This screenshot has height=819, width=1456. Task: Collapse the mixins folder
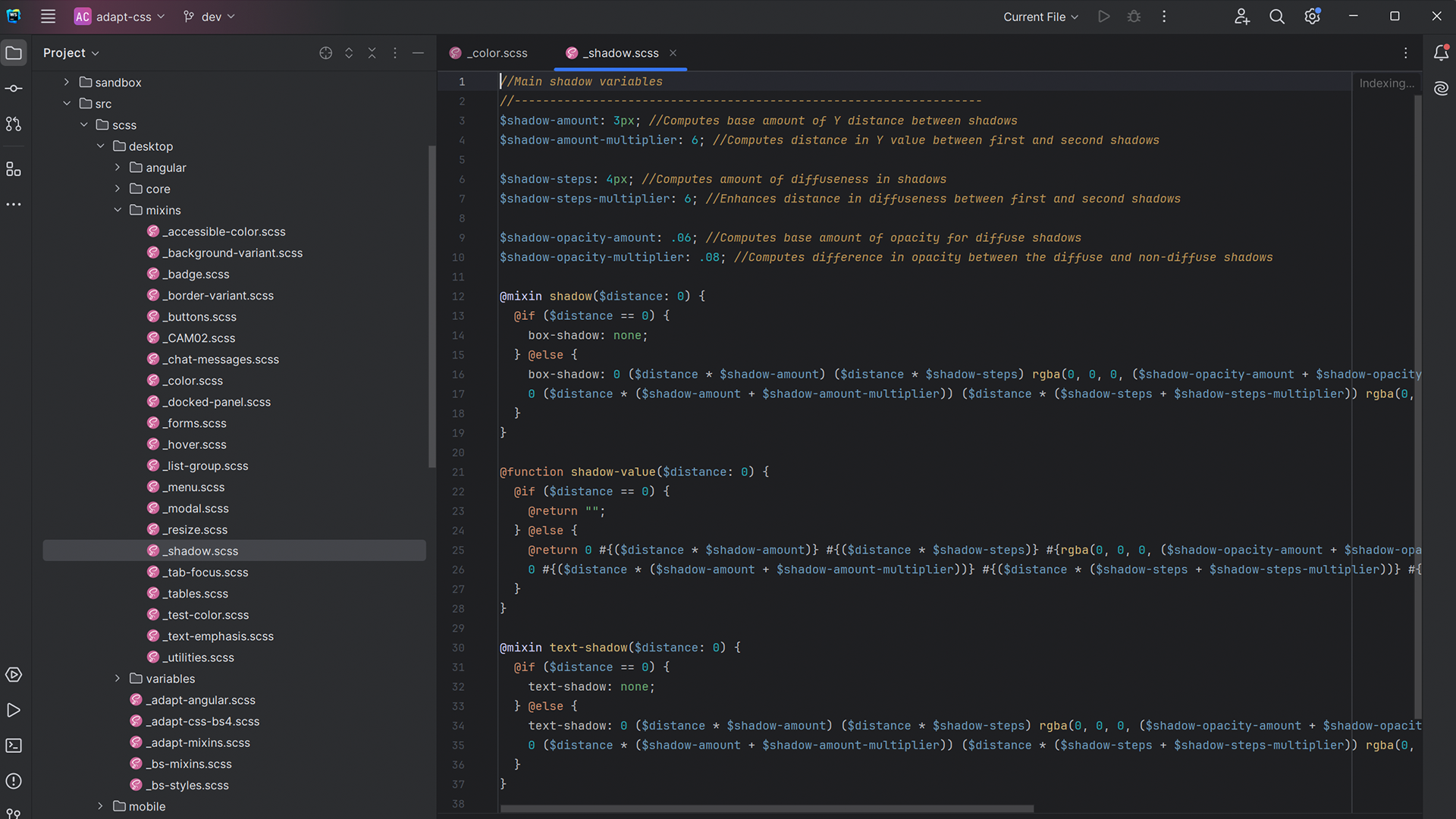tap(118, 210)
